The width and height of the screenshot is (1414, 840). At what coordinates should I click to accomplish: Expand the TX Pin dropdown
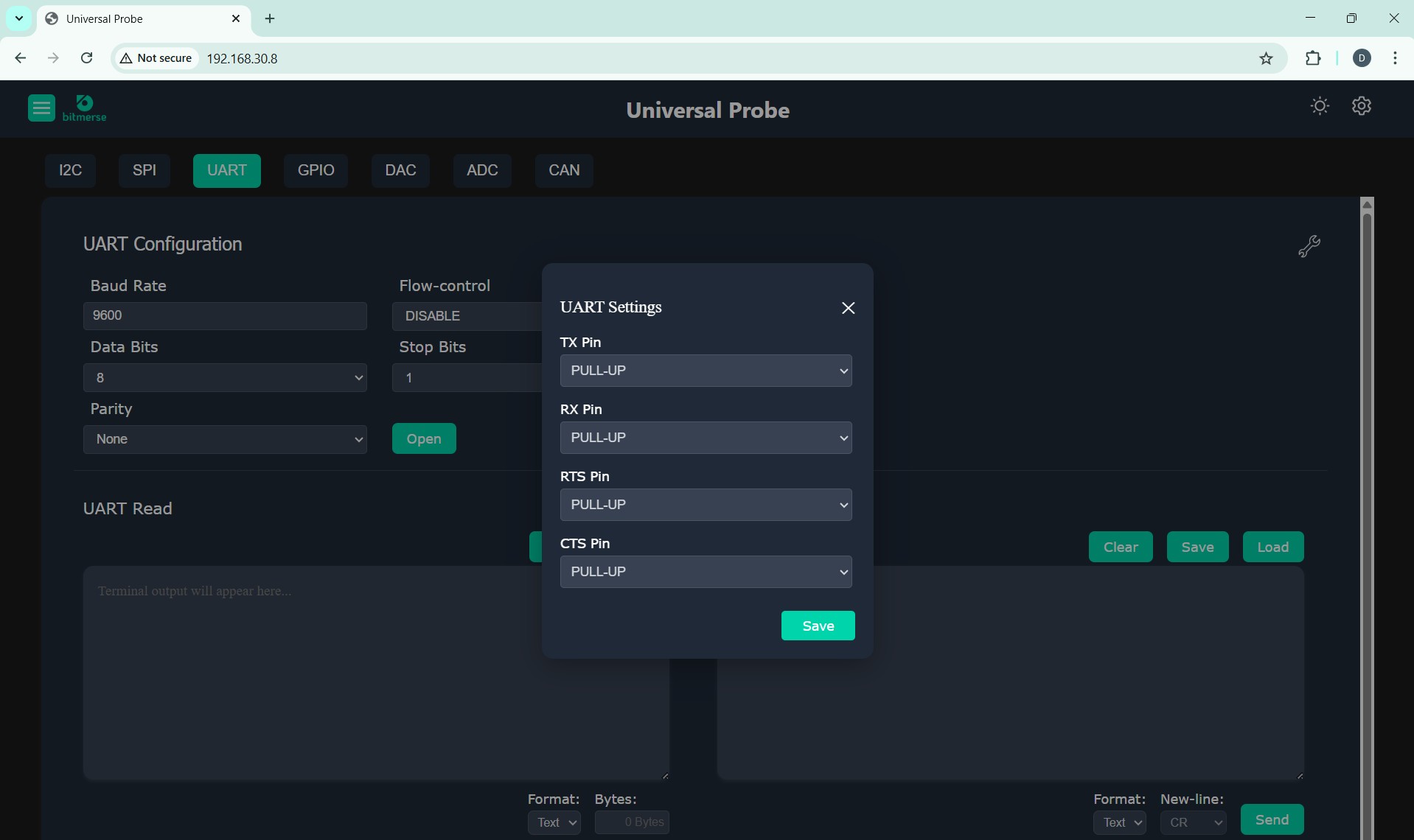pos(706,371)
